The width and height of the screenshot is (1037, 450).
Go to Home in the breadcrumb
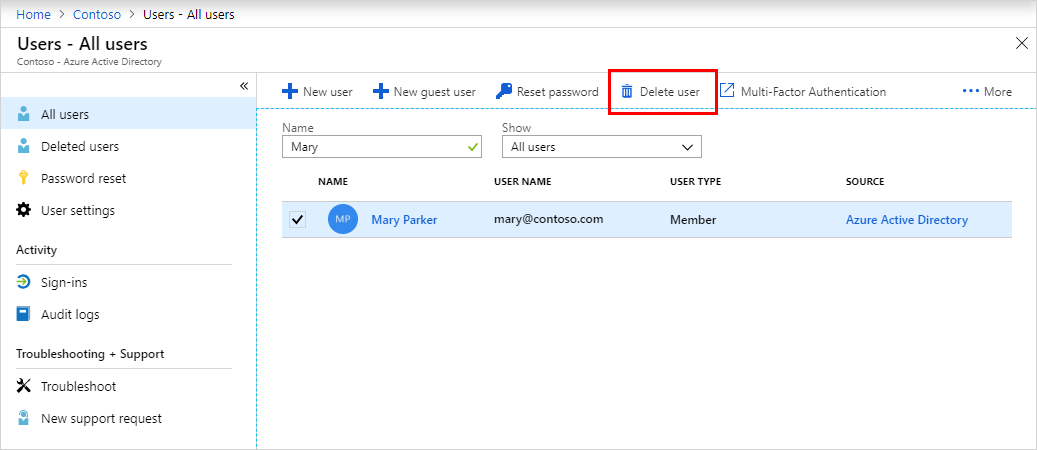[x=34, y=14]
